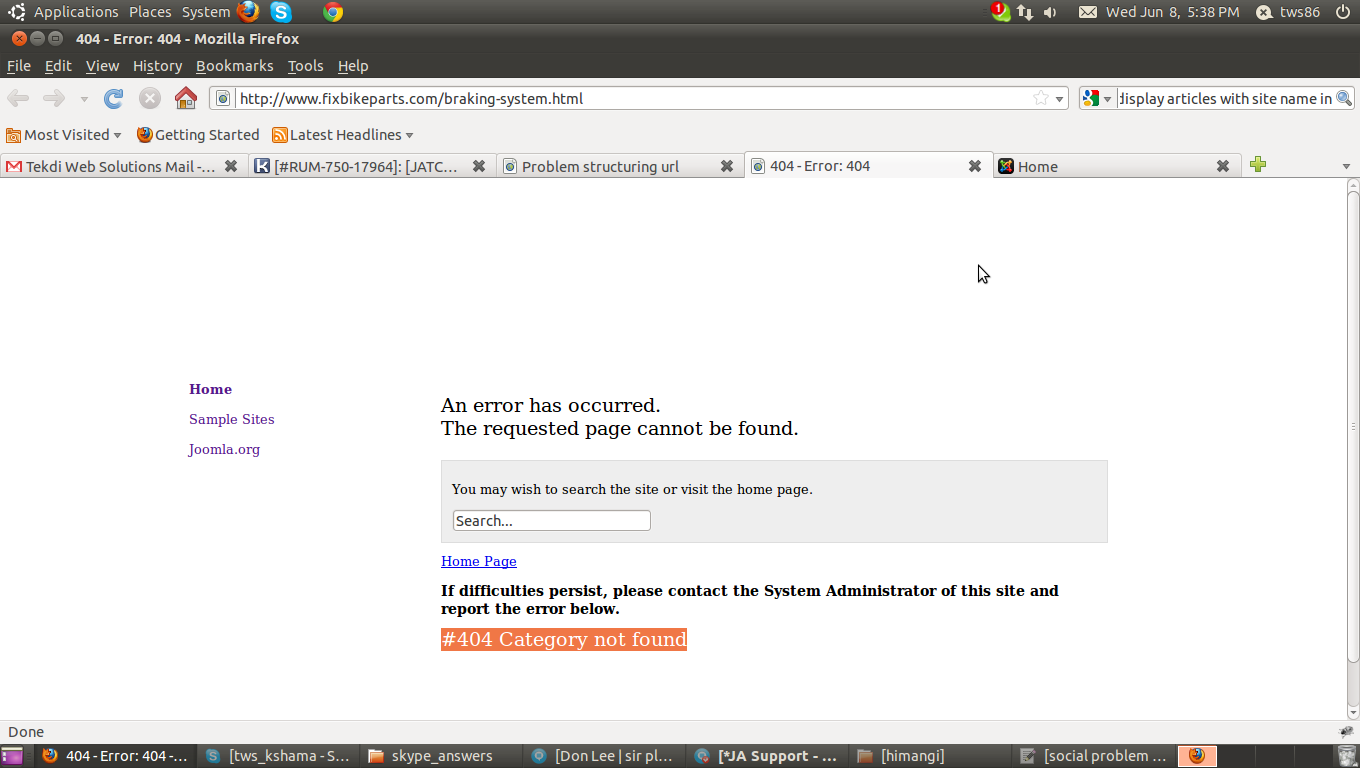Screen dimensions: 1360x768
Task: Click the mail envelope indicator in the panel
Action: pos(1087,12)
